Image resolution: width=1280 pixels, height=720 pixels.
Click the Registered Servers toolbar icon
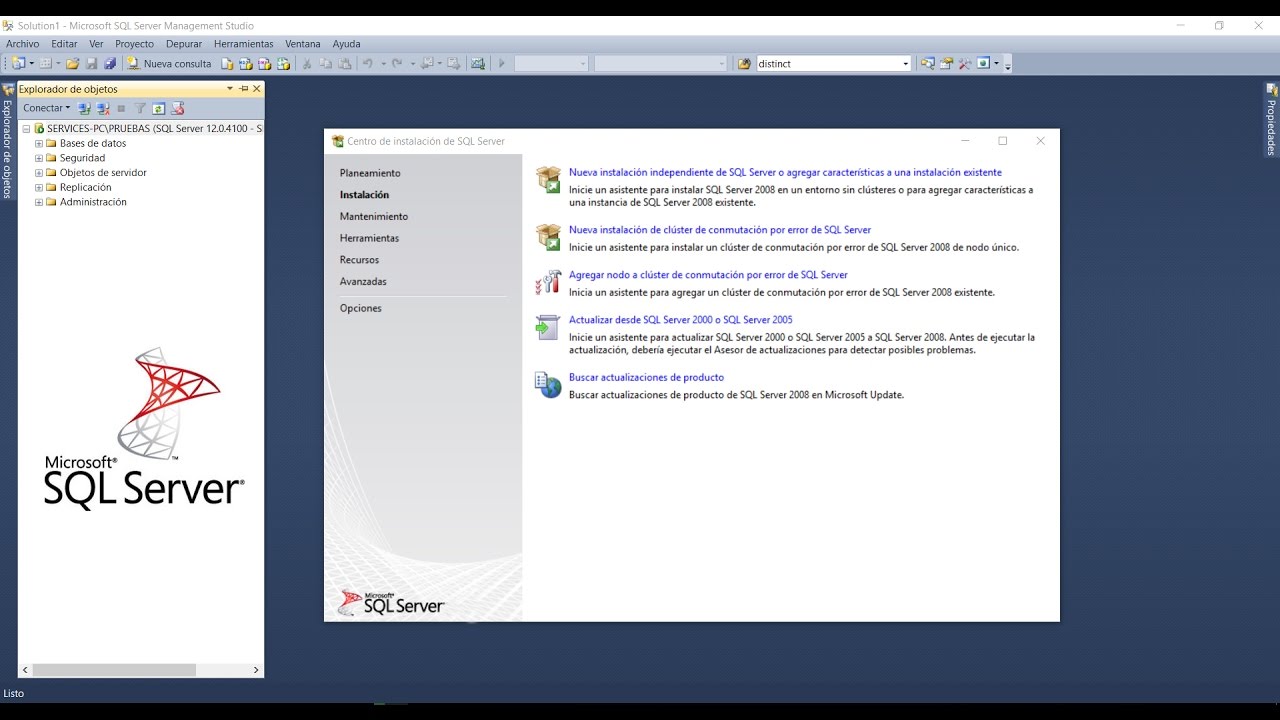(x=927, y=63)
